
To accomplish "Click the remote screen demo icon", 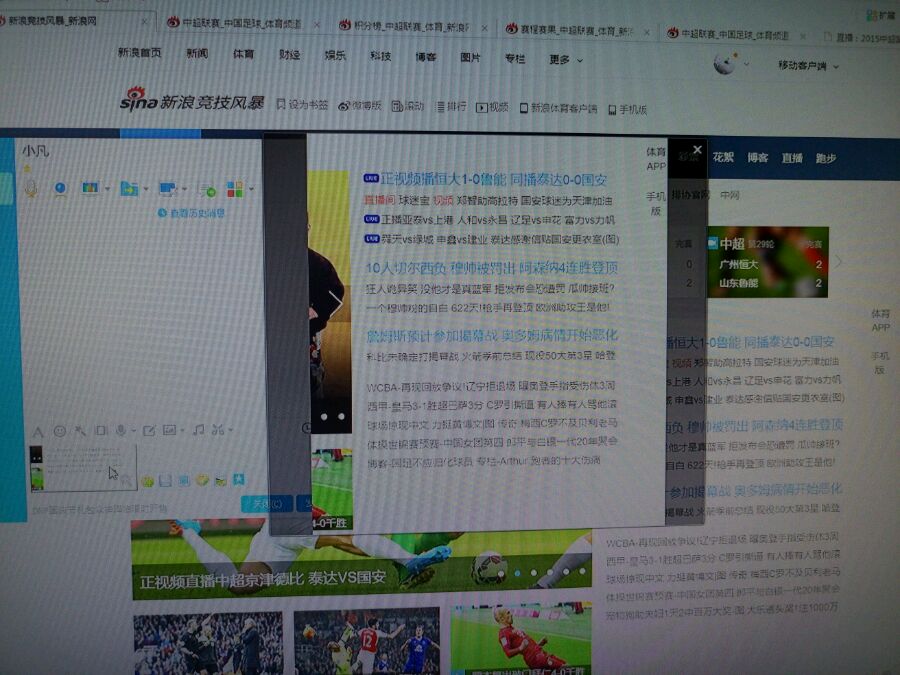I will 90,188.
